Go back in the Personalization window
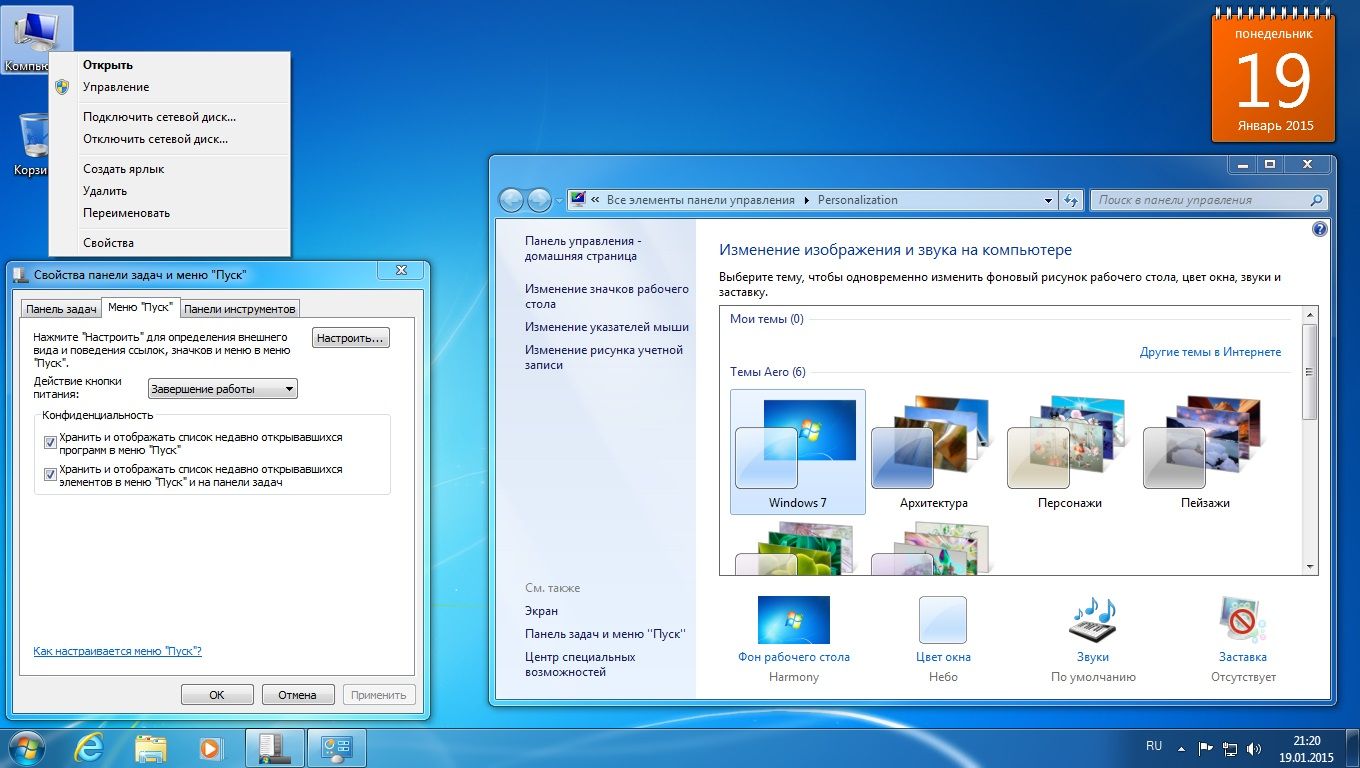1360x768 pixels. tap(511, 200)
